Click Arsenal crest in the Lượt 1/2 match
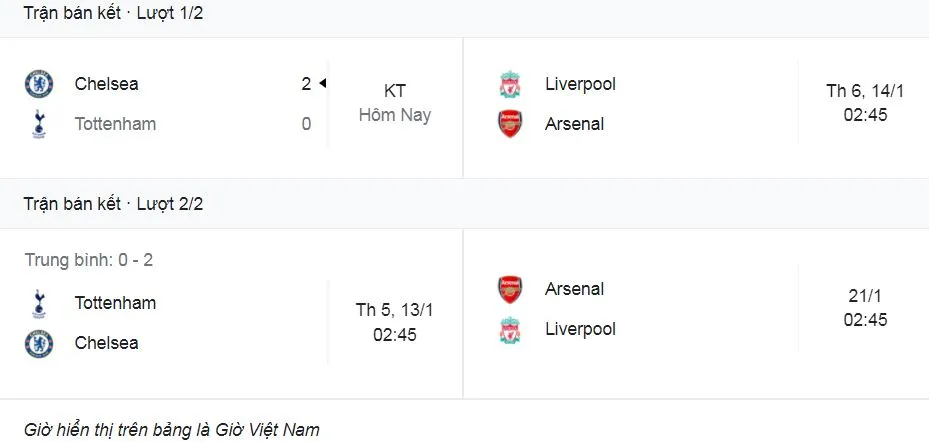 click(510, 124)
